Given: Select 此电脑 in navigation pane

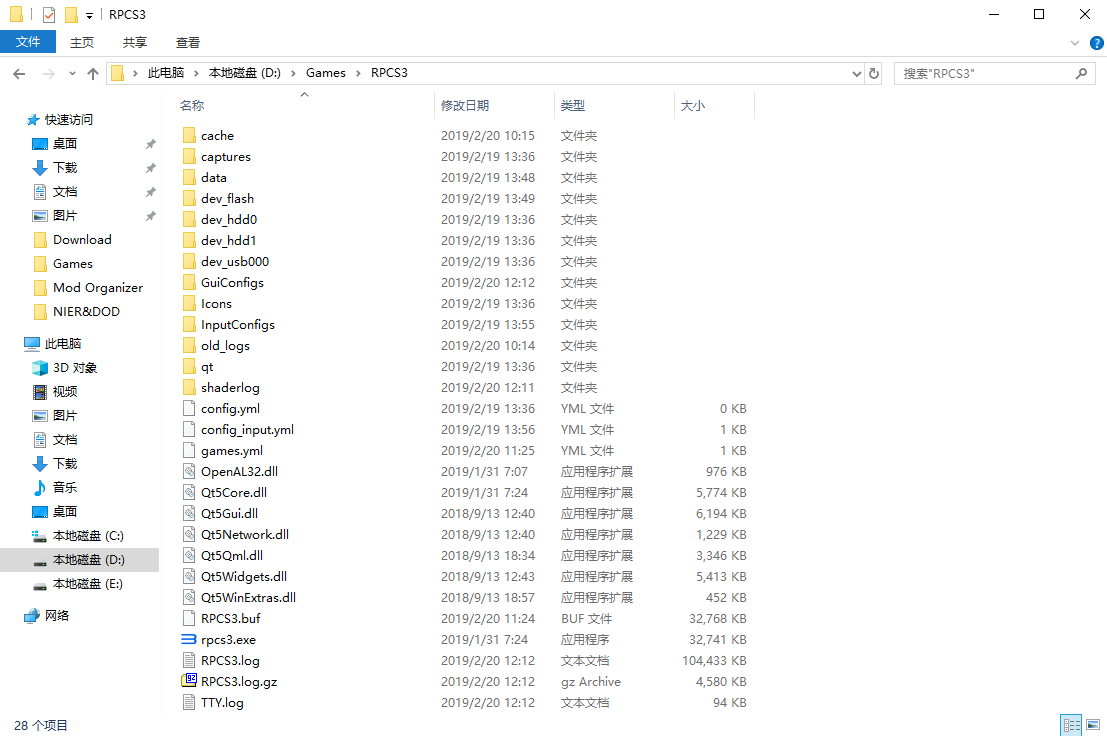Looking at the screenshot, I should click(63, 344).
